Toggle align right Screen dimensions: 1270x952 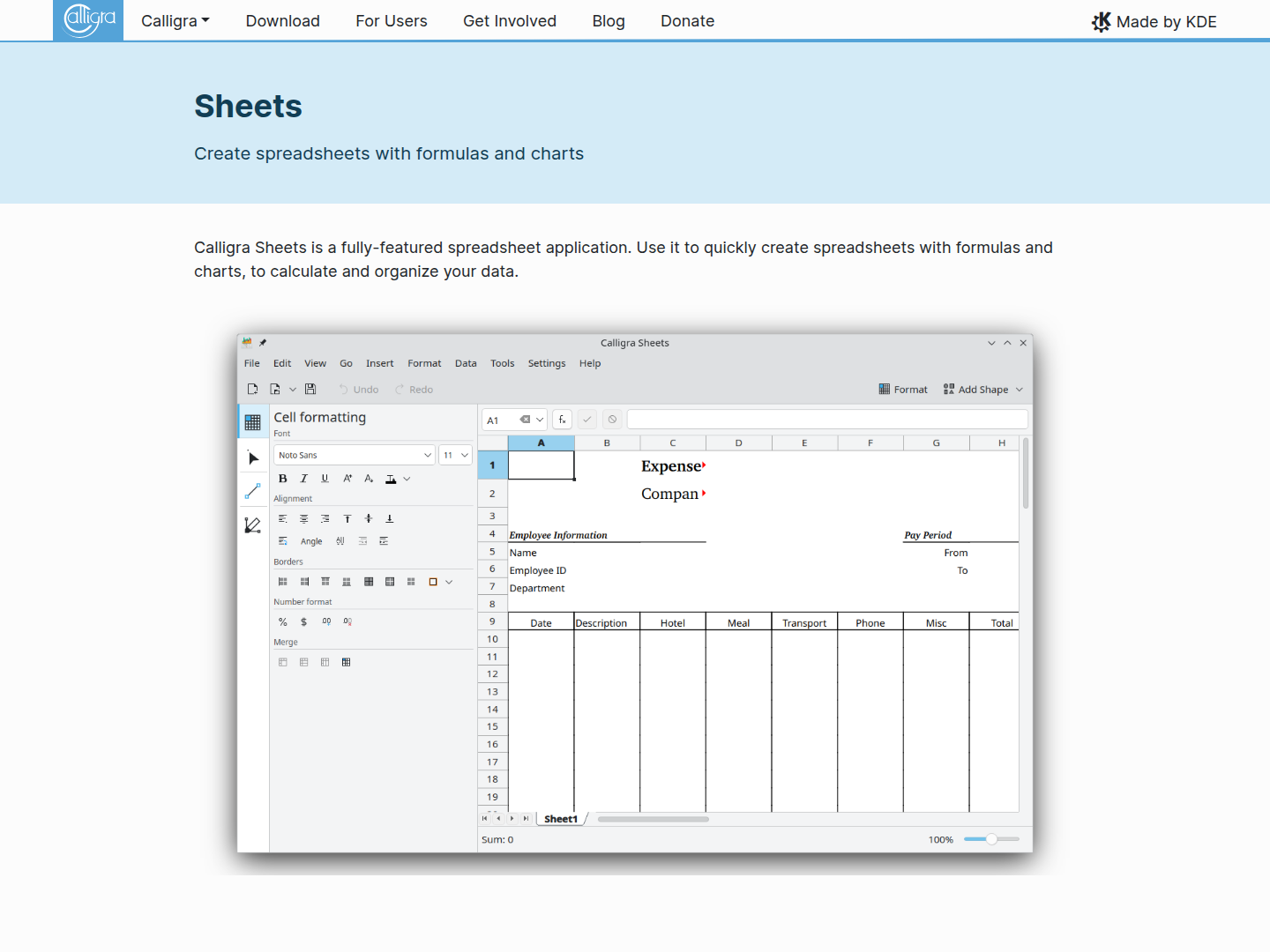click(x=325, y=519)
